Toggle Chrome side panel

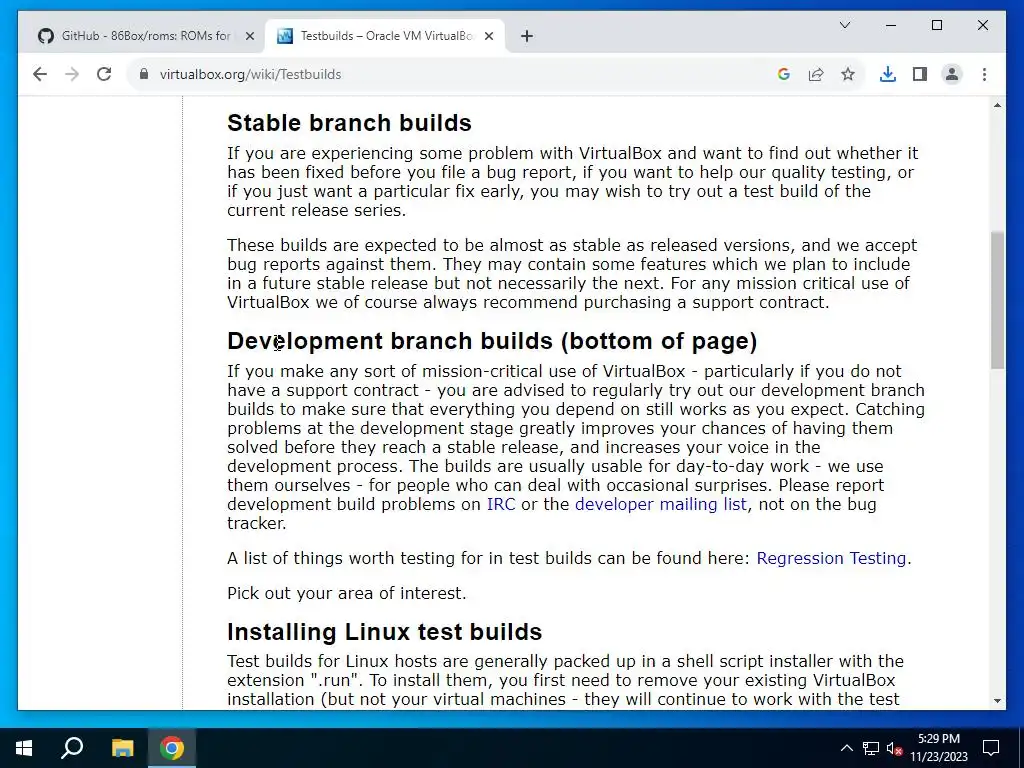(x=920, y=74)
